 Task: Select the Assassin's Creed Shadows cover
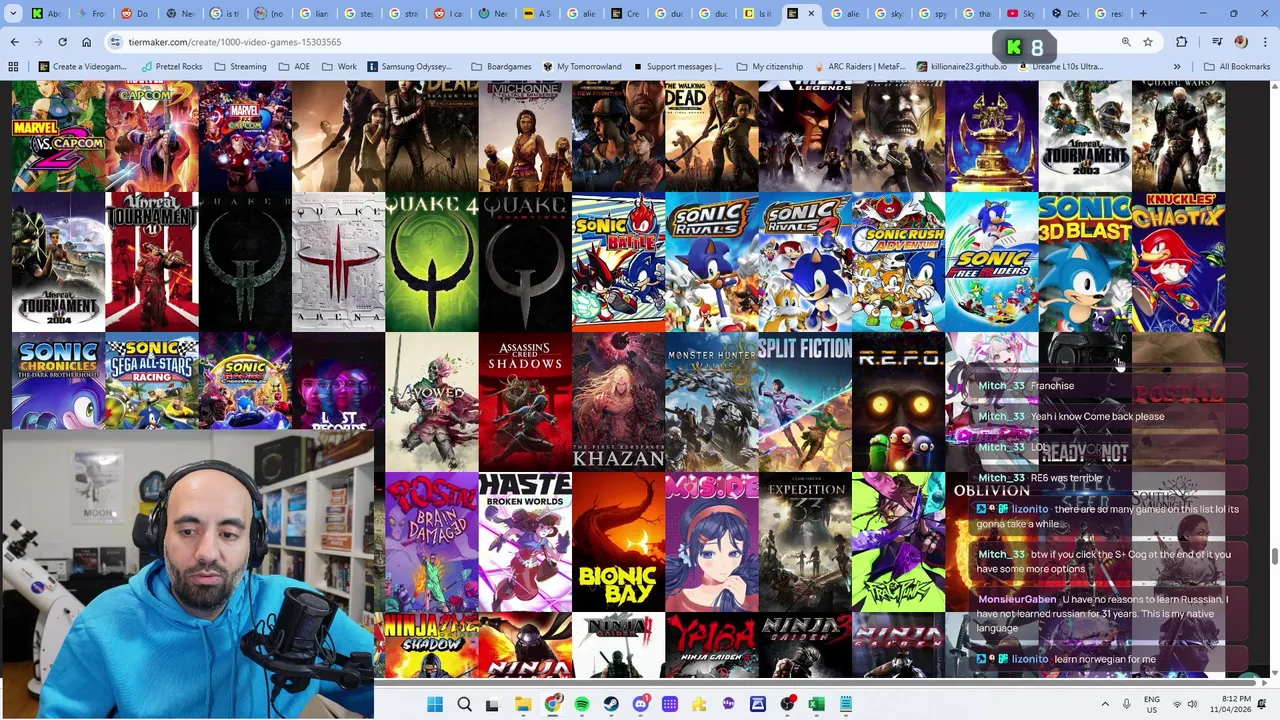[x=525, y=402]
